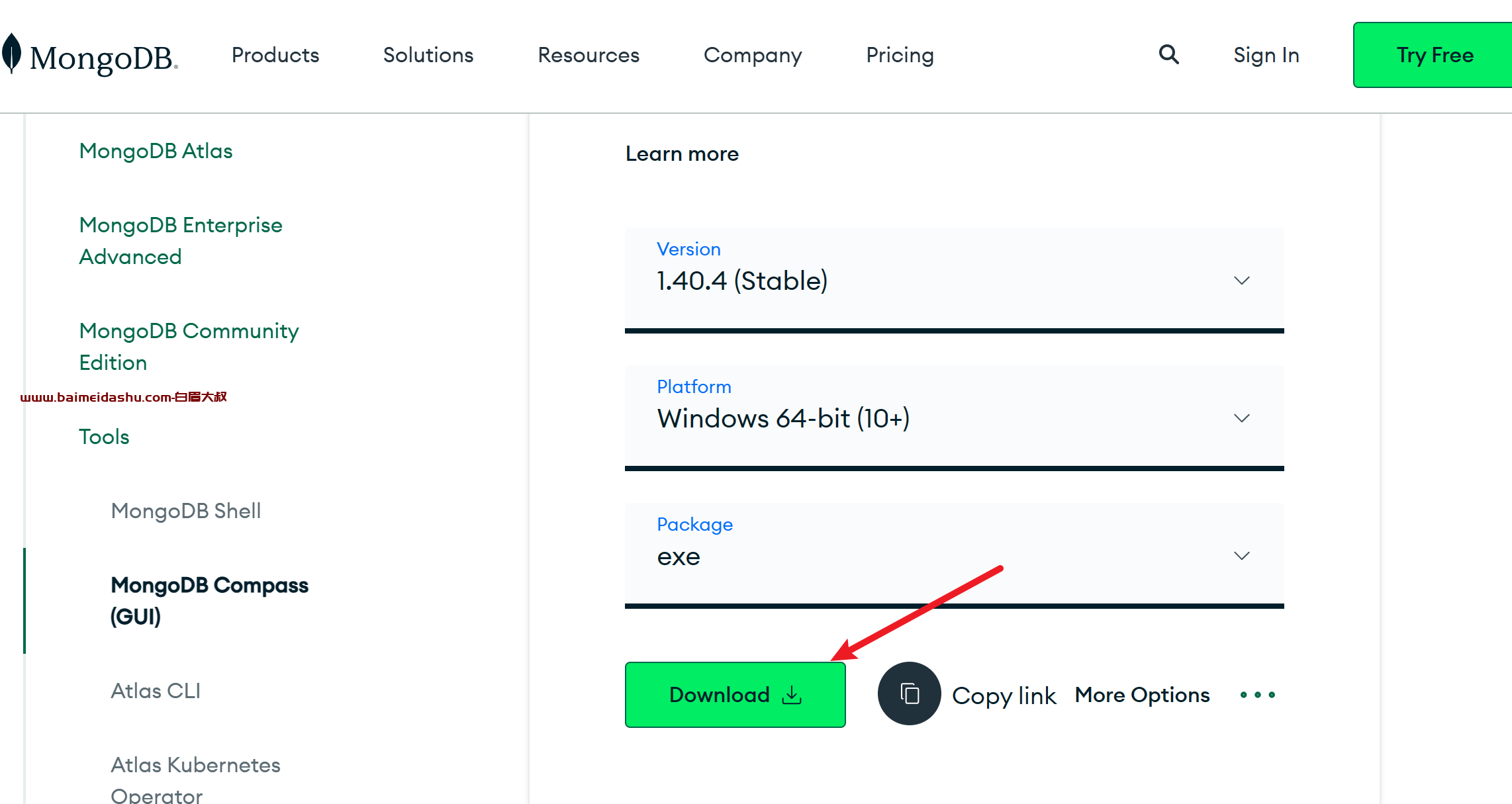
Task: Click the Copy link label
Action: 1004,695
